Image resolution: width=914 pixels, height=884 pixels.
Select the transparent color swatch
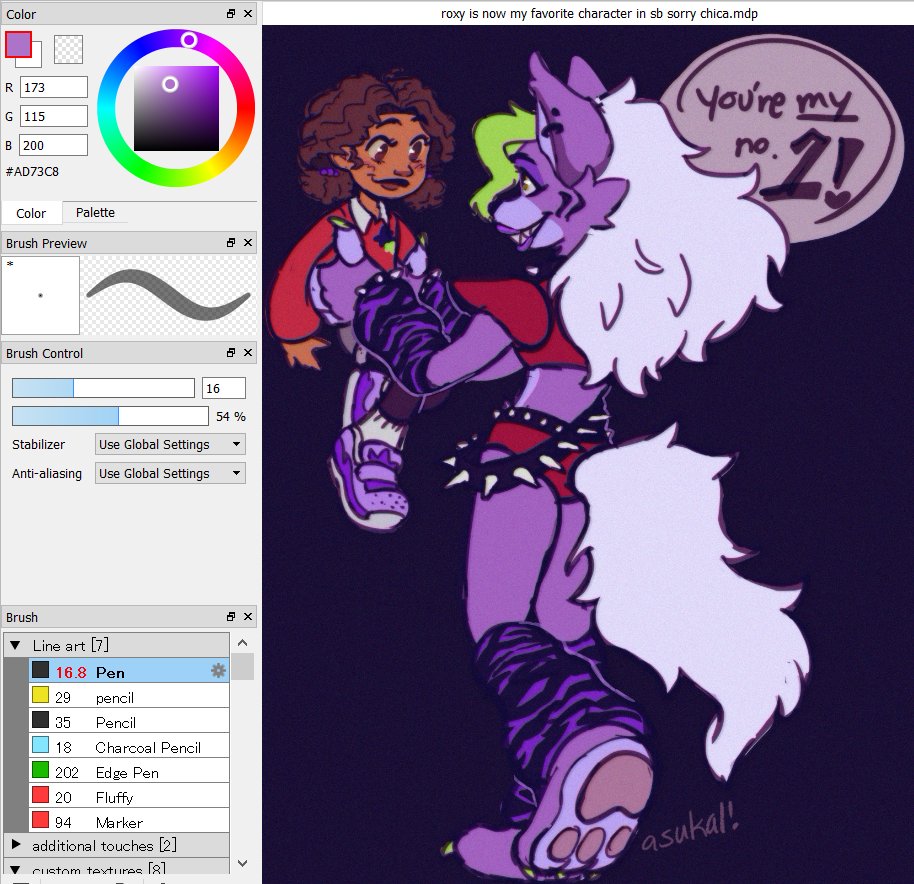click(68, 49)
